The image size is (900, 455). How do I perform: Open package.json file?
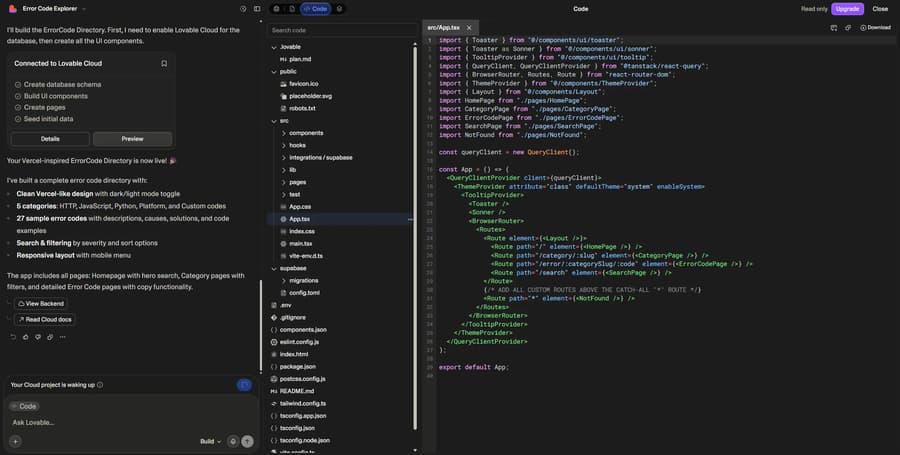click(293, 367)
